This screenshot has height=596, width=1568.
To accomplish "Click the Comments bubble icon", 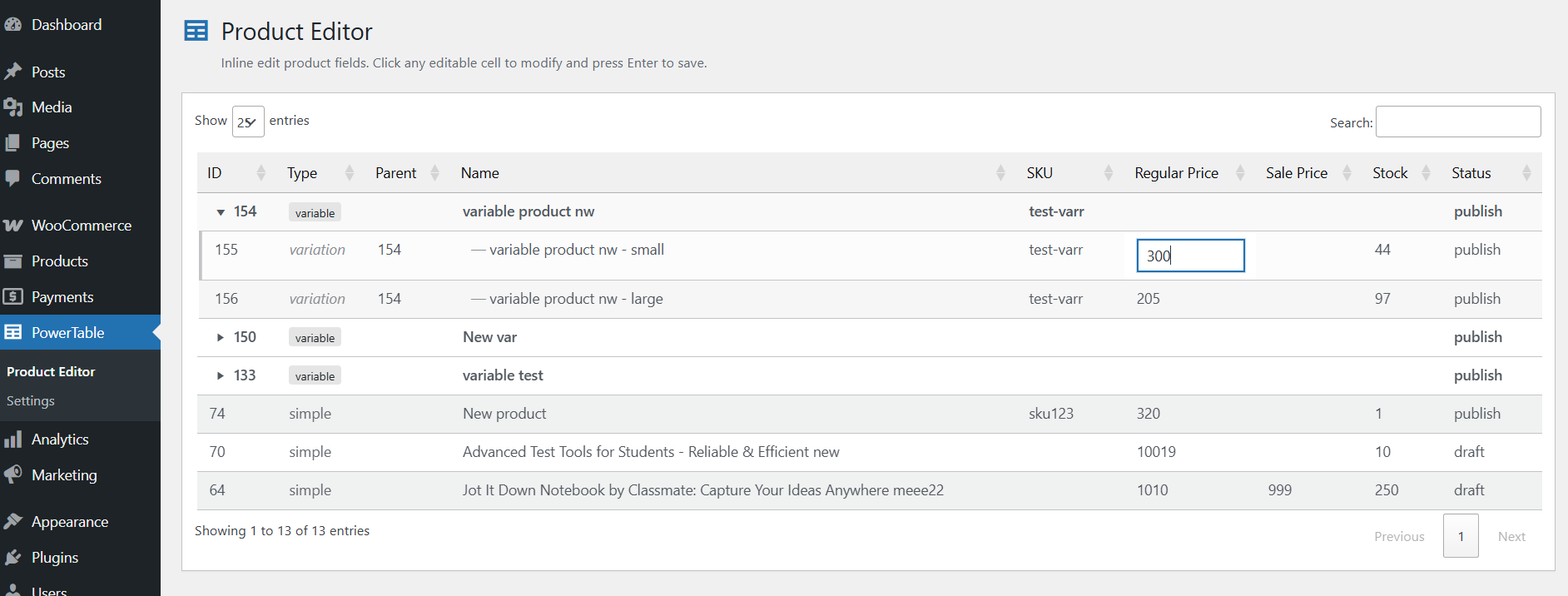I will click(x=12, y=178).
